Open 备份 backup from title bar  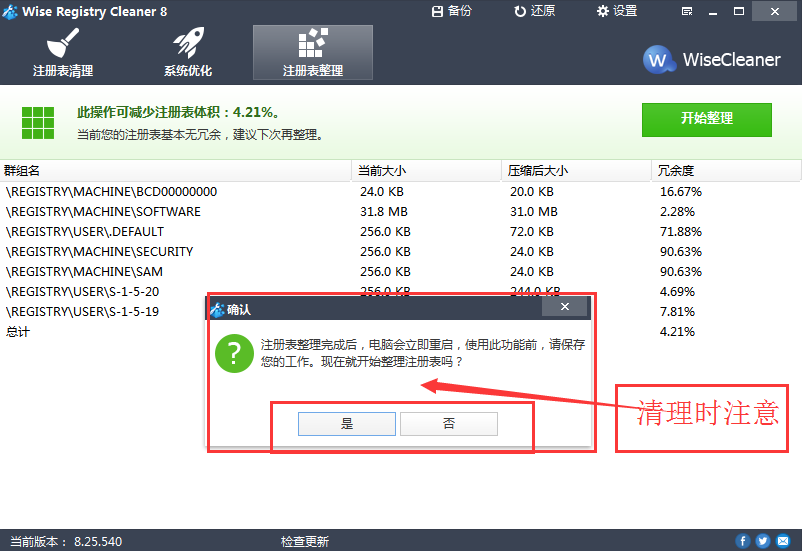click(452, 11)
